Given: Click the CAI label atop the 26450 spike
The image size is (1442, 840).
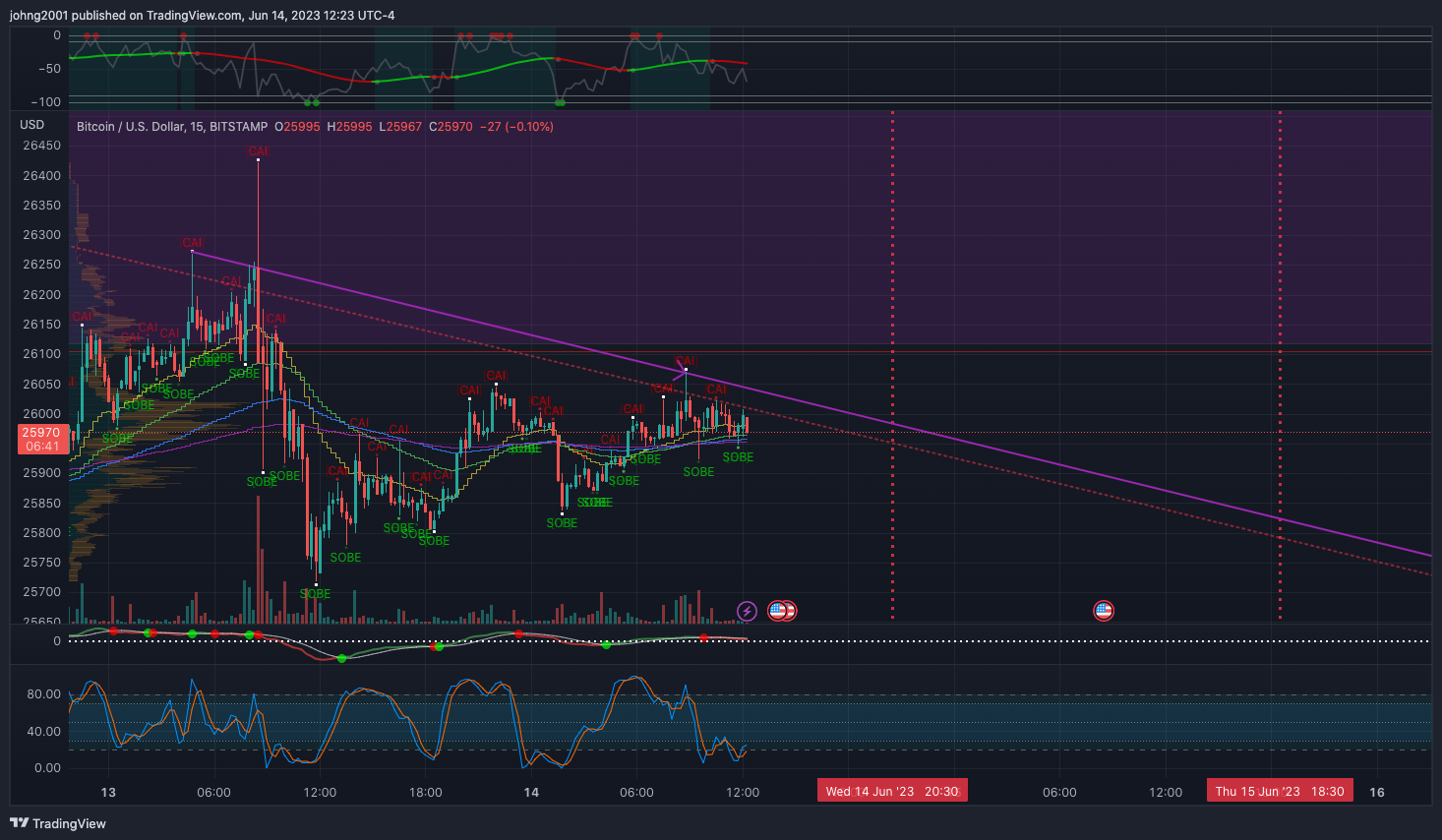Looking at the screenshot, I should [258, 151].
